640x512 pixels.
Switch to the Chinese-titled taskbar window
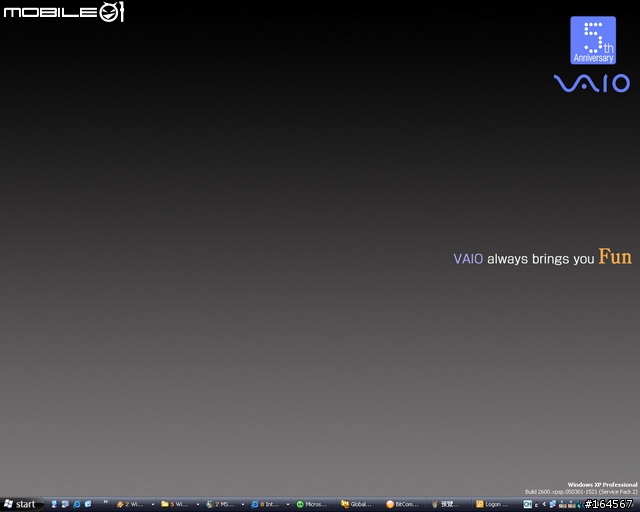(448, 505)
